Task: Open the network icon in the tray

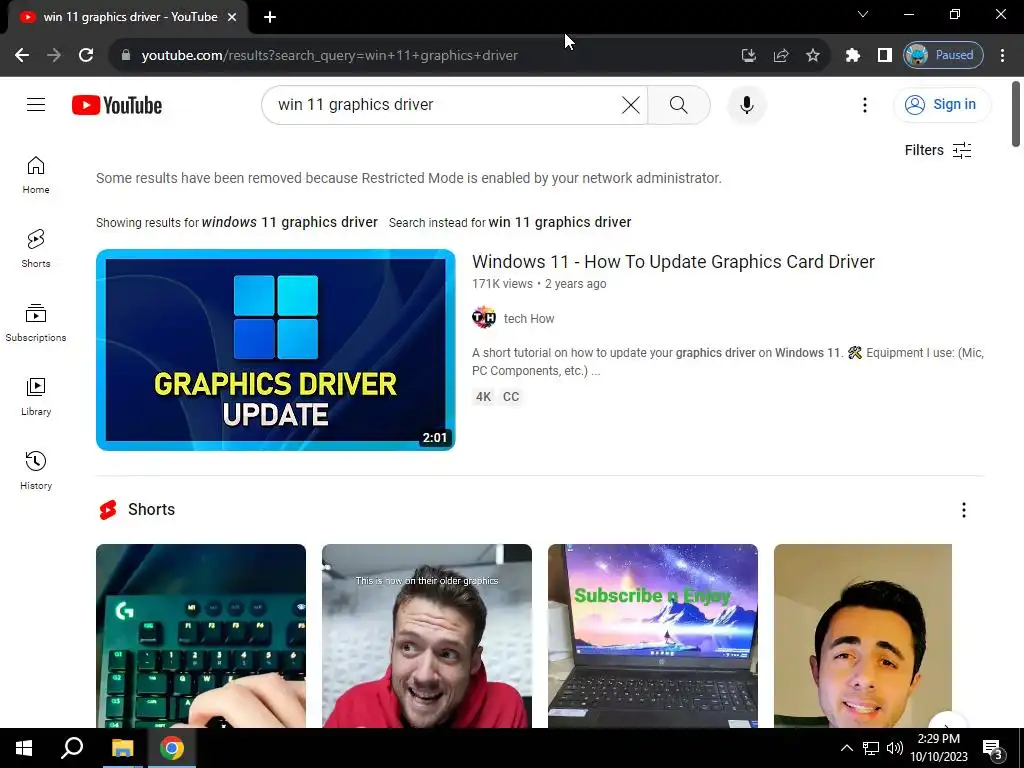Action: pos(871,748)
